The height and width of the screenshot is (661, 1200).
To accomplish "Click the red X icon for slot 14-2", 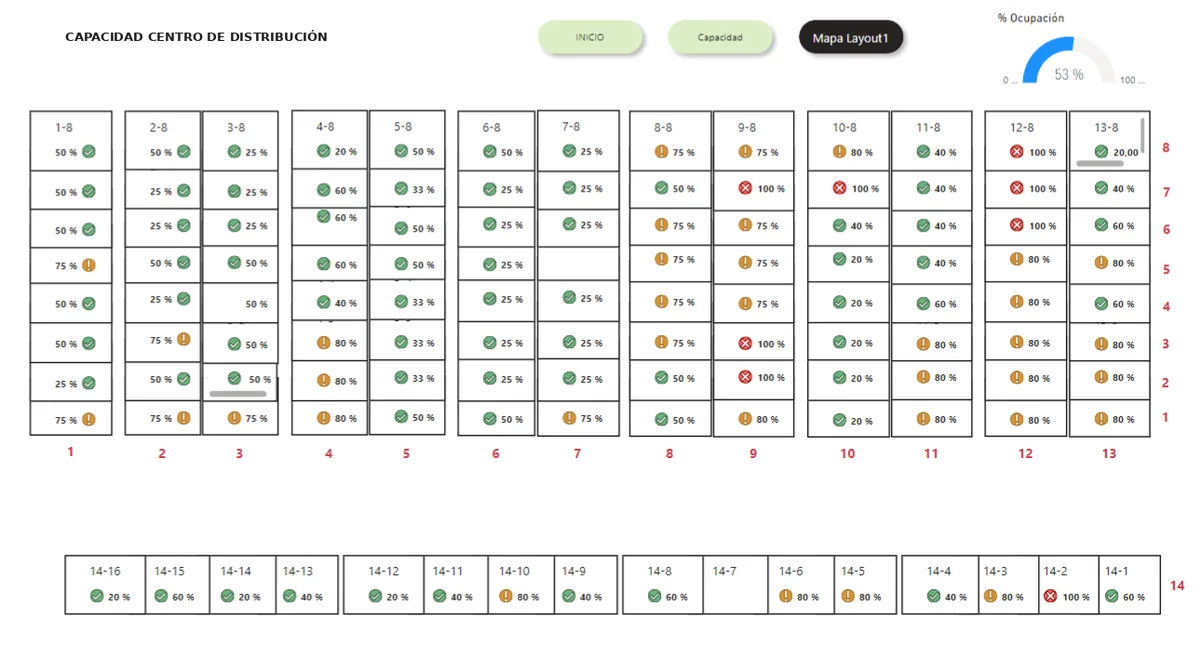I will click(x=1050, y=596).
